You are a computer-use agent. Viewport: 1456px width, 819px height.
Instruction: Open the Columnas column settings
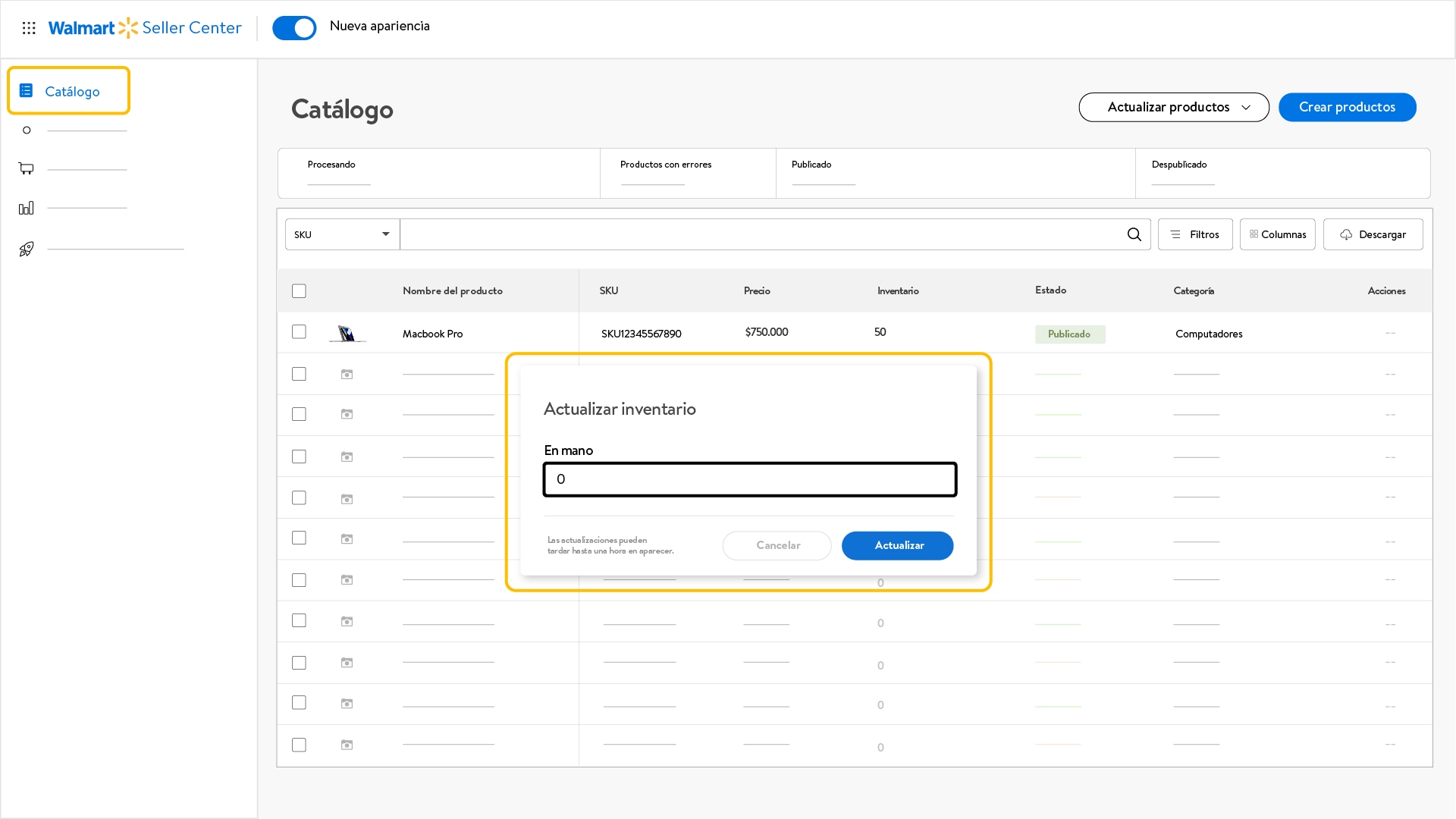coord(1277,234)
